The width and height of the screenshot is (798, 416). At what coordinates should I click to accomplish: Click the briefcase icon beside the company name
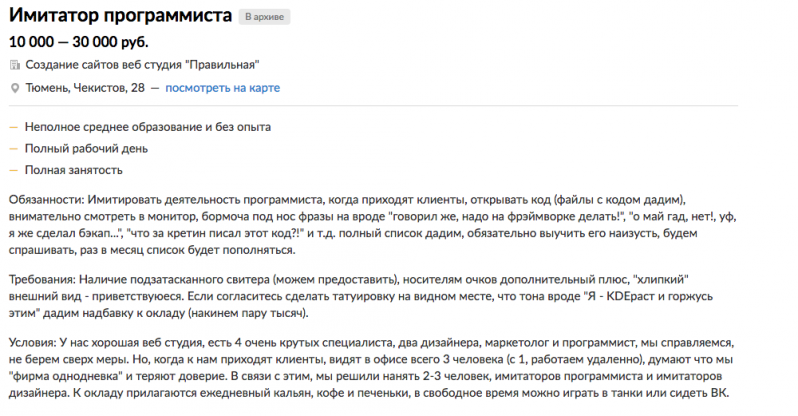[x=14, y=65]
